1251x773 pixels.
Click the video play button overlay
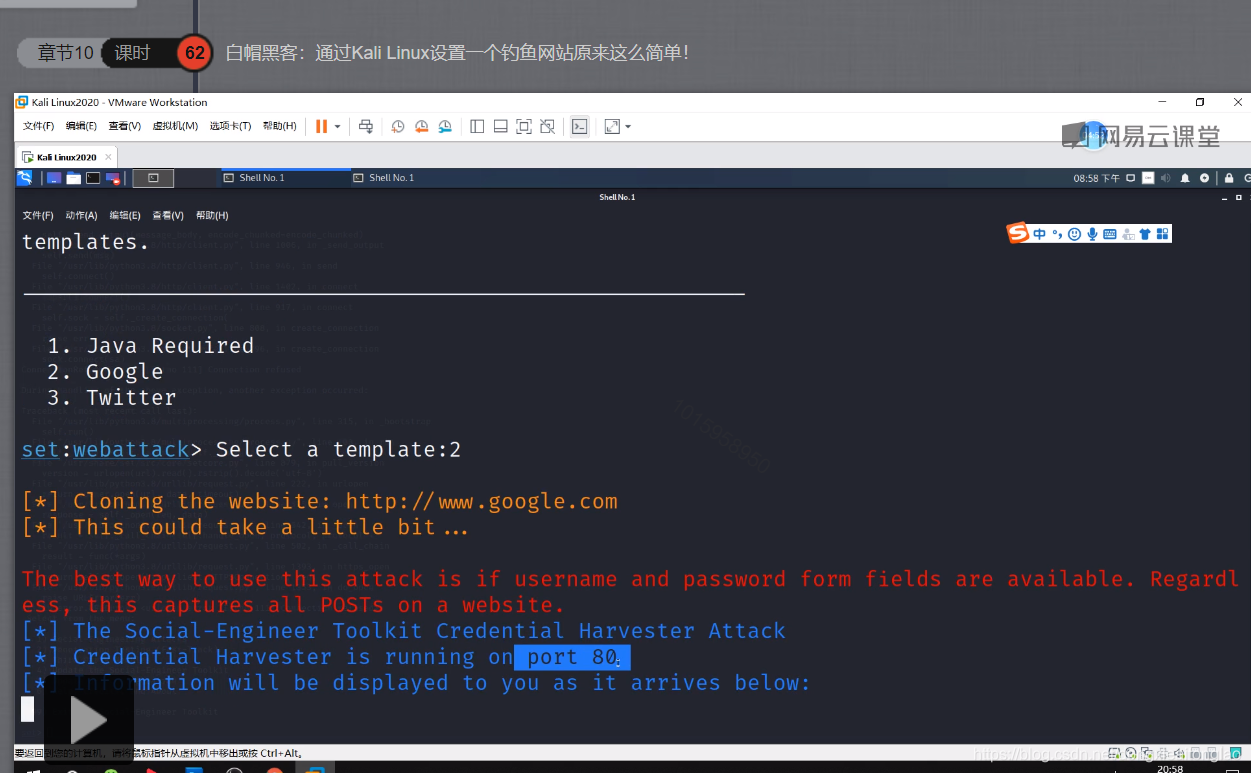point(88,720)
